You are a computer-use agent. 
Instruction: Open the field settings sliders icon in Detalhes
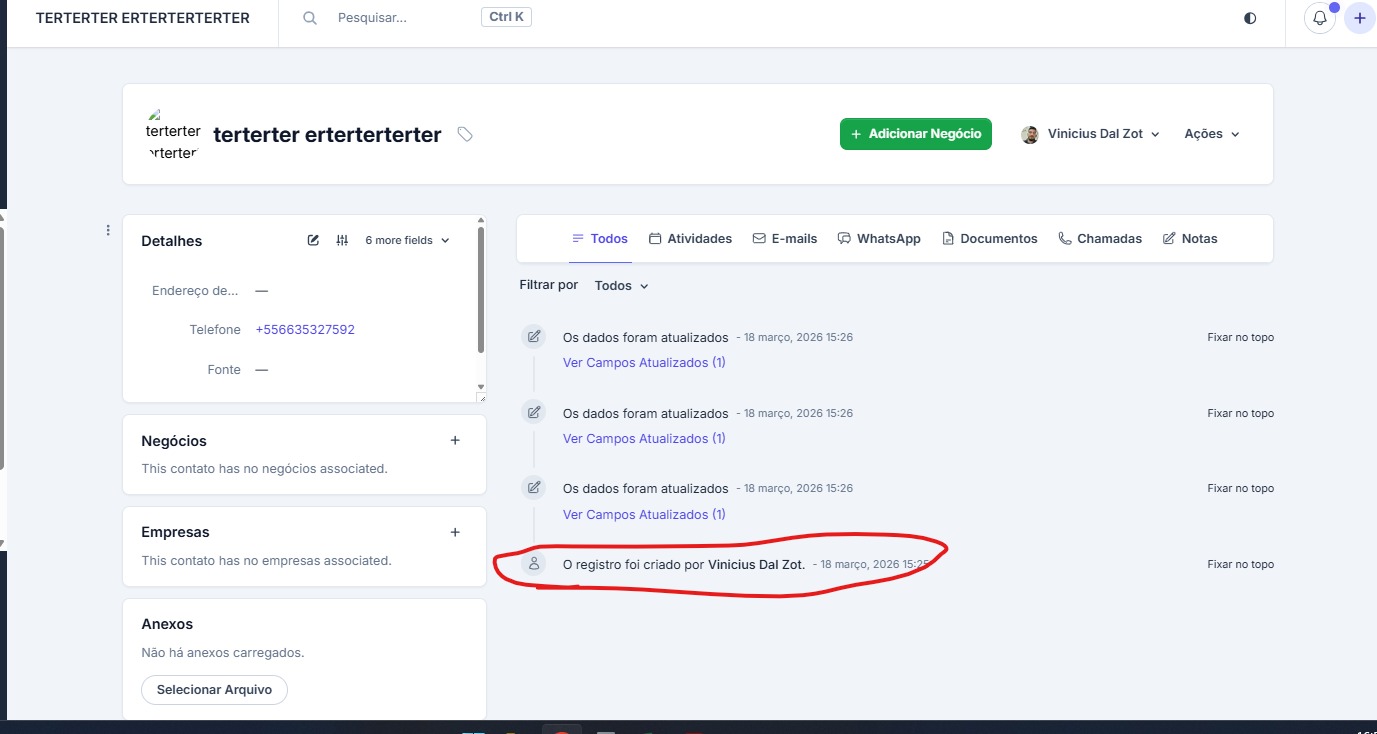(x=342, y=240)
